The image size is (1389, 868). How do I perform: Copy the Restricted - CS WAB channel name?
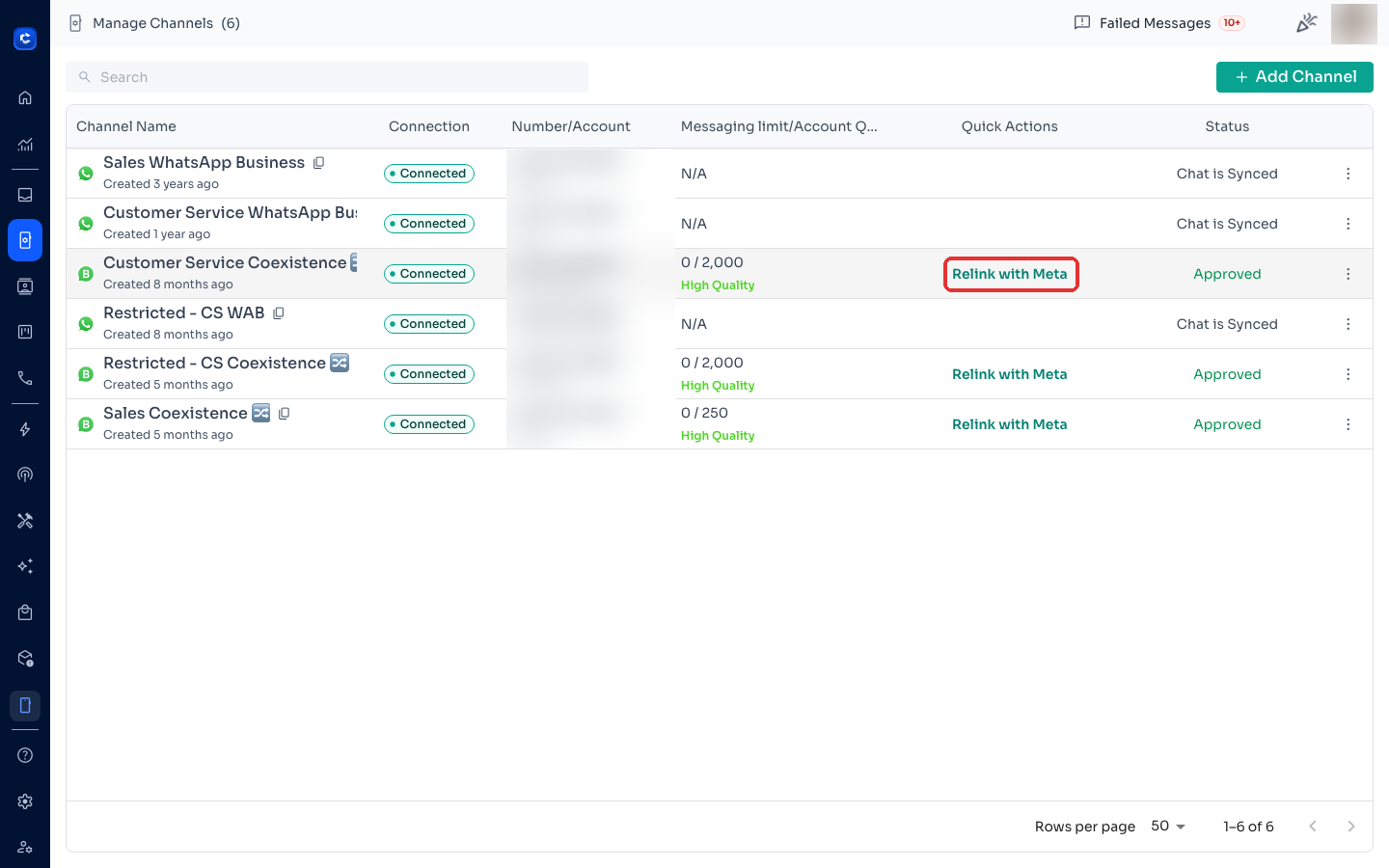[x=279, y=313]
